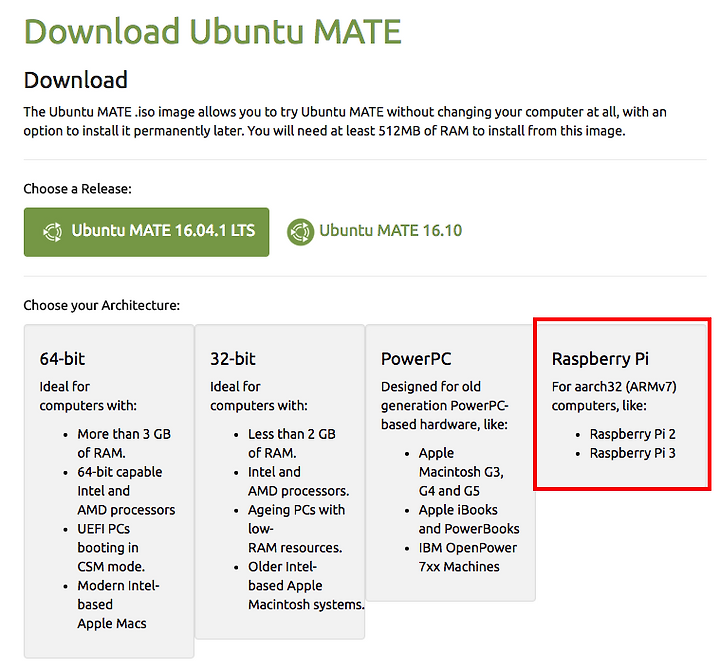Click 'Modern Intel-based Apple Macs' item

click(x=118, y=605)
